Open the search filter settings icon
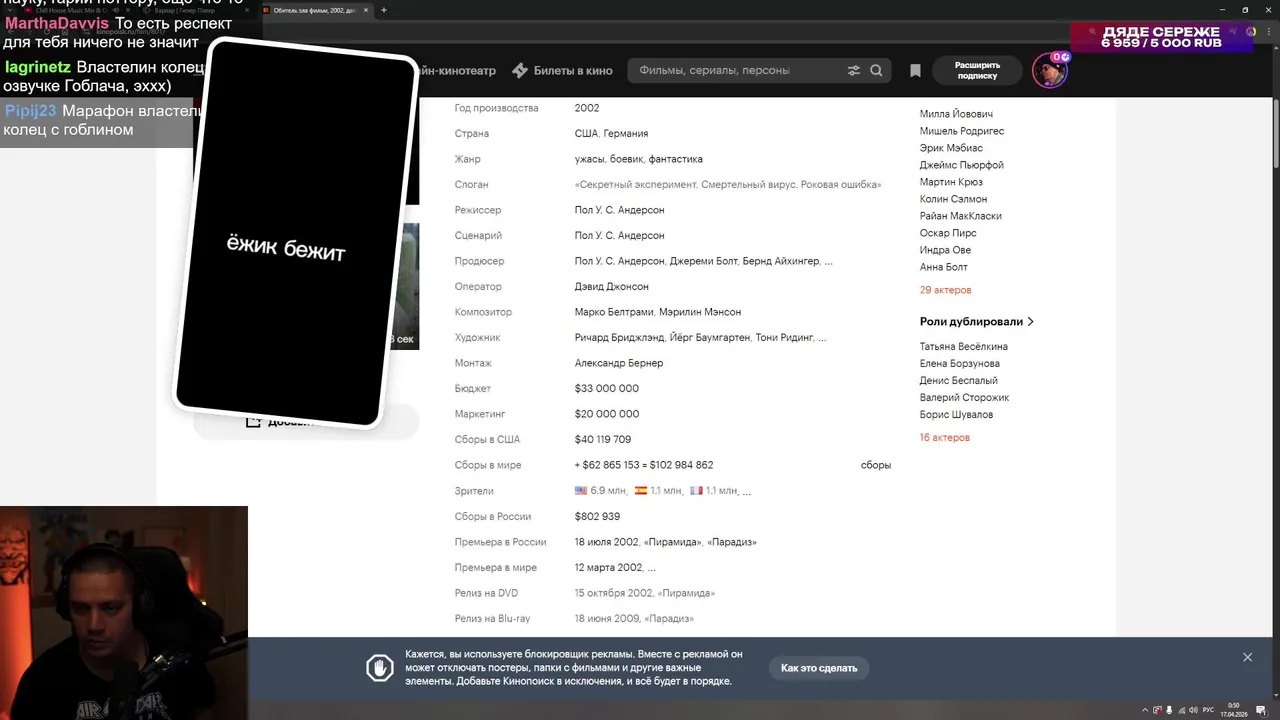Viewport: 1280px width, 720px height. click(854, 71)
